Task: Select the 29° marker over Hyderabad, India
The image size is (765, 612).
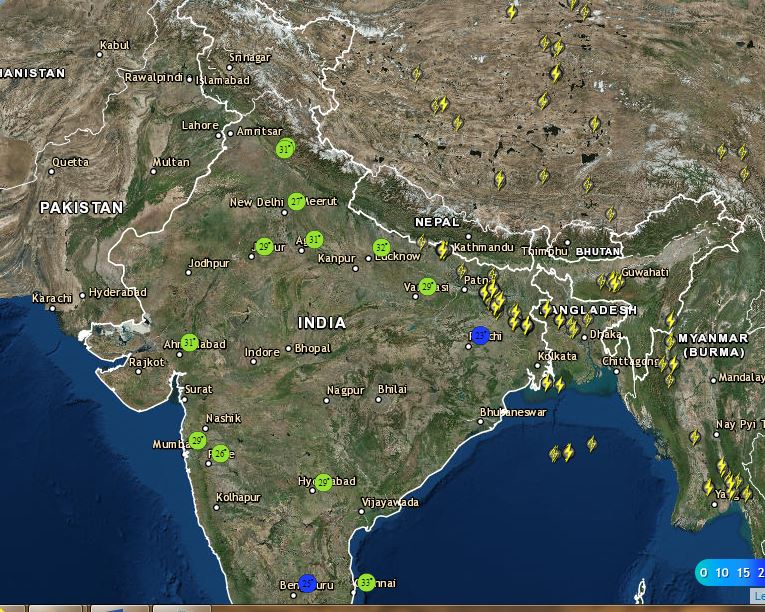Action: [x=323, y=483]
